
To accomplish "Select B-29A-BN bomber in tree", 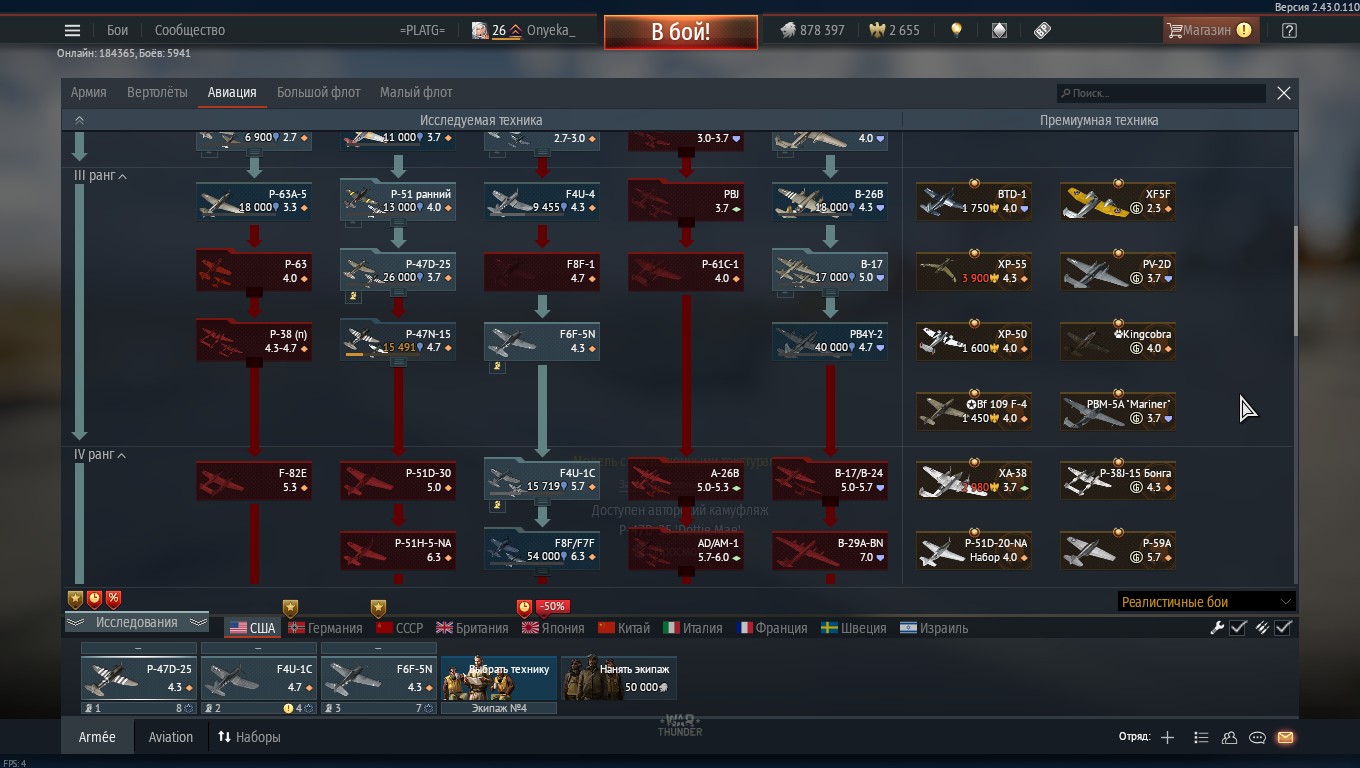I will click(830, 550).
